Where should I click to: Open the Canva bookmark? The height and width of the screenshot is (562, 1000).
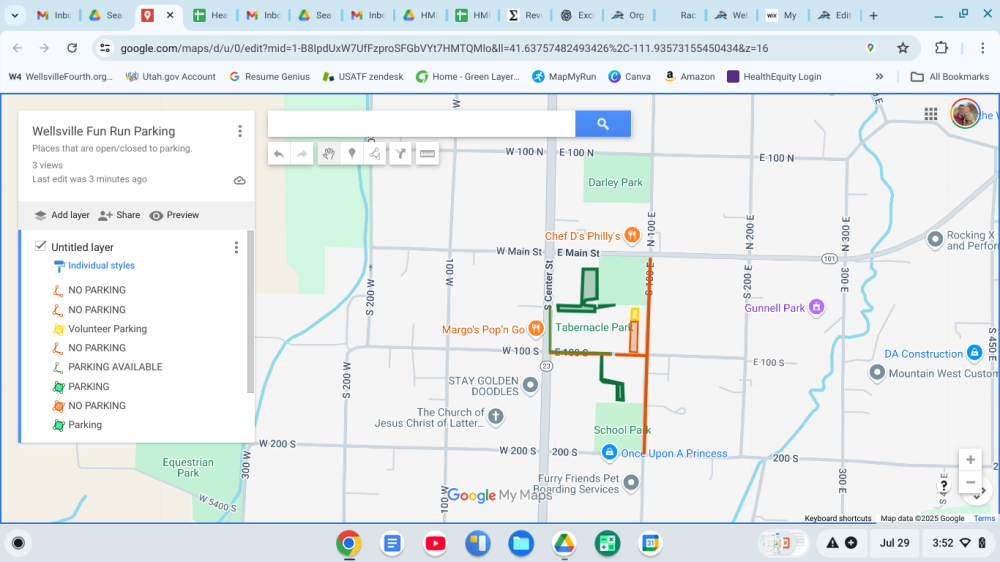(629, 77)
